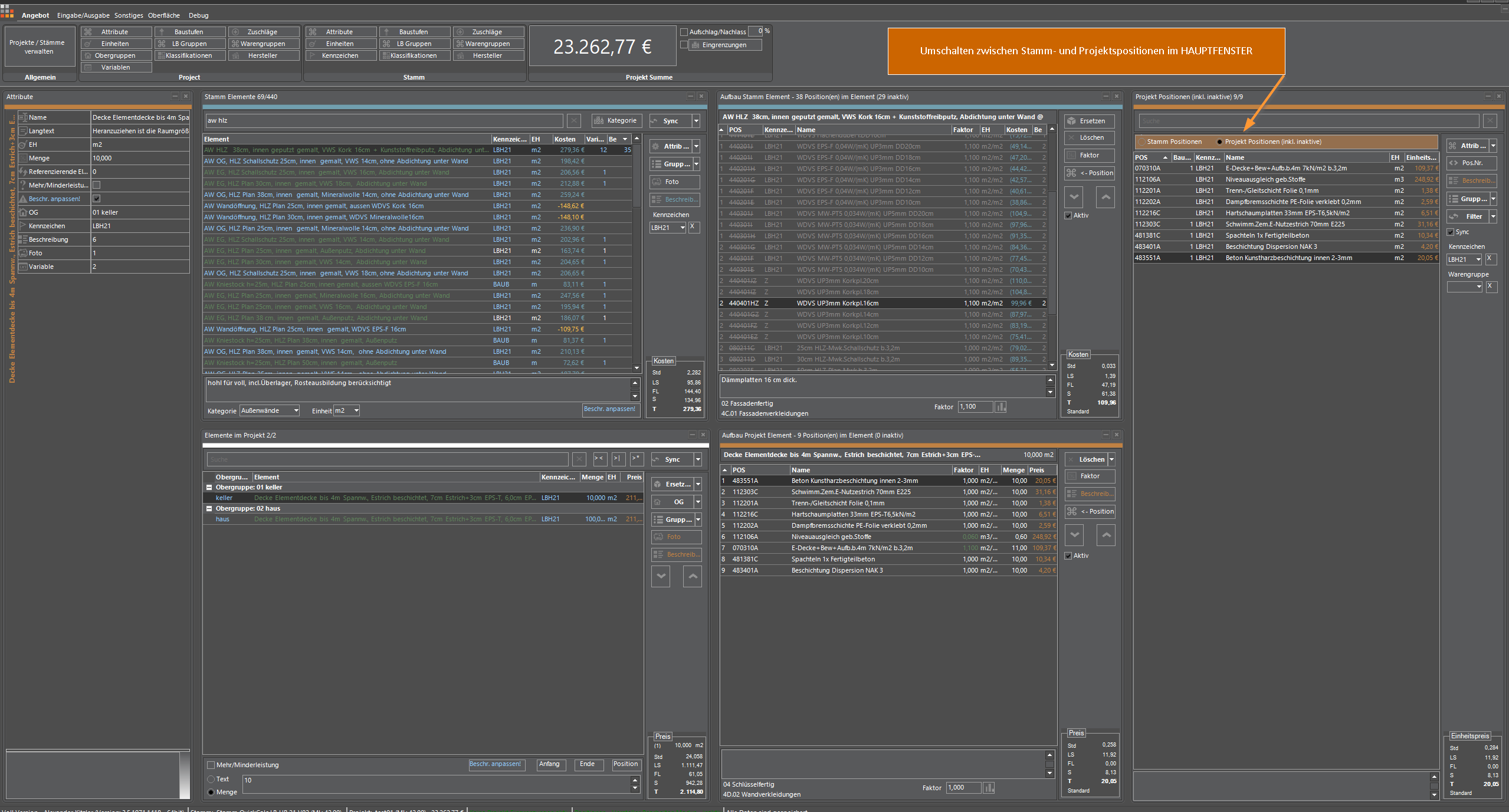Collapse the Obergruppe: 01 keller group
This screenshot has width=1509, height=812.
209,488
